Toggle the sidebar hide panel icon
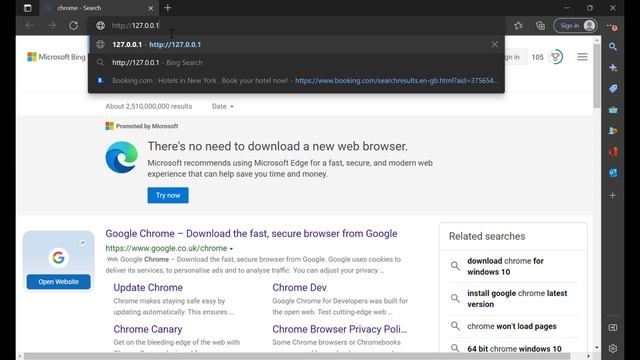 [613, 327]
